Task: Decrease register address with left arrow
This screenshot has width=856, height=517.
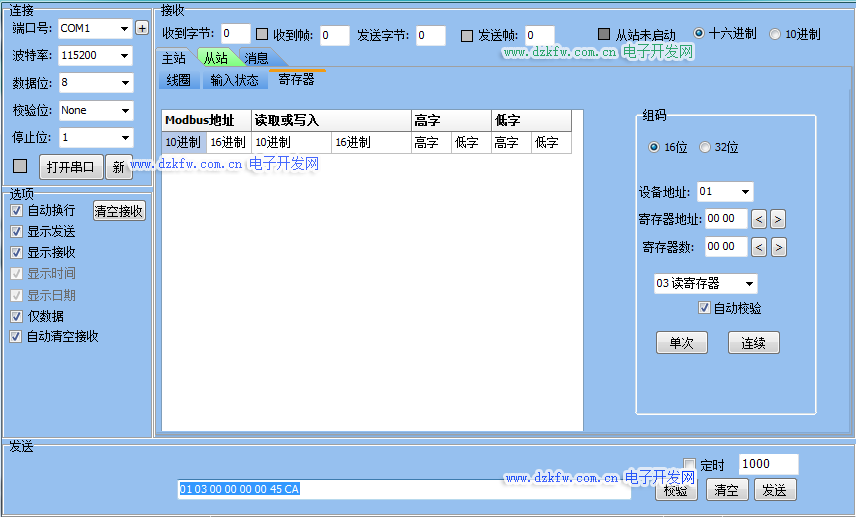Action: [759, 219]
